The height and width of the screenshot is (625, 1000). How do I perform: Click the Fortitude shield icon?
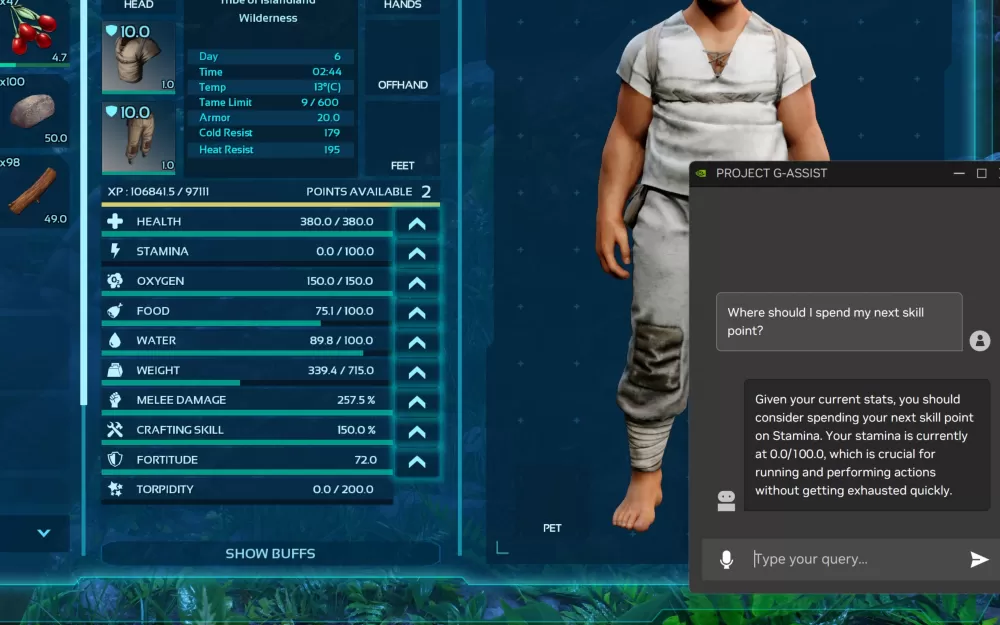click(x=115, y=459)
